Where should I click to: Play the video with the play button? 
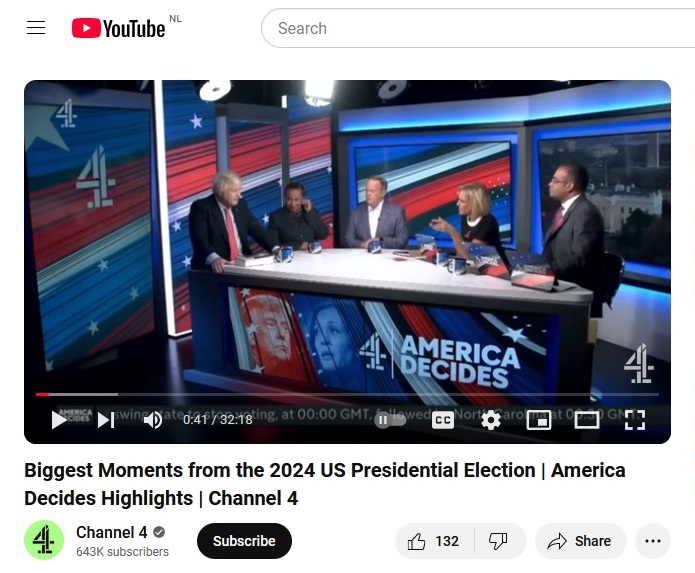(59, 420)
